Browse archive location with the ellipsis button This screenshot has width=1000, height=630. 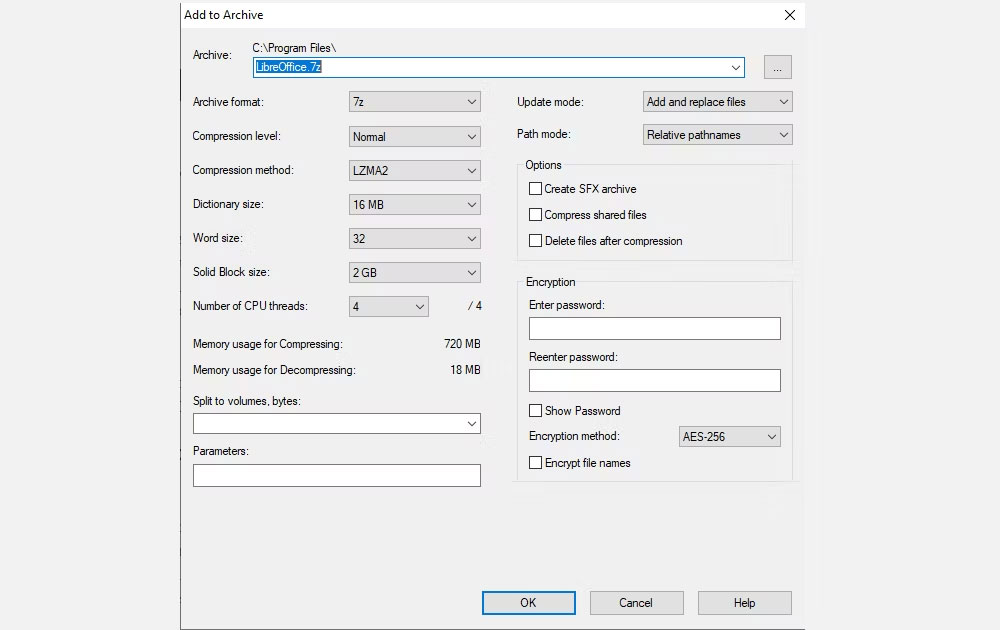pos(778,67)
